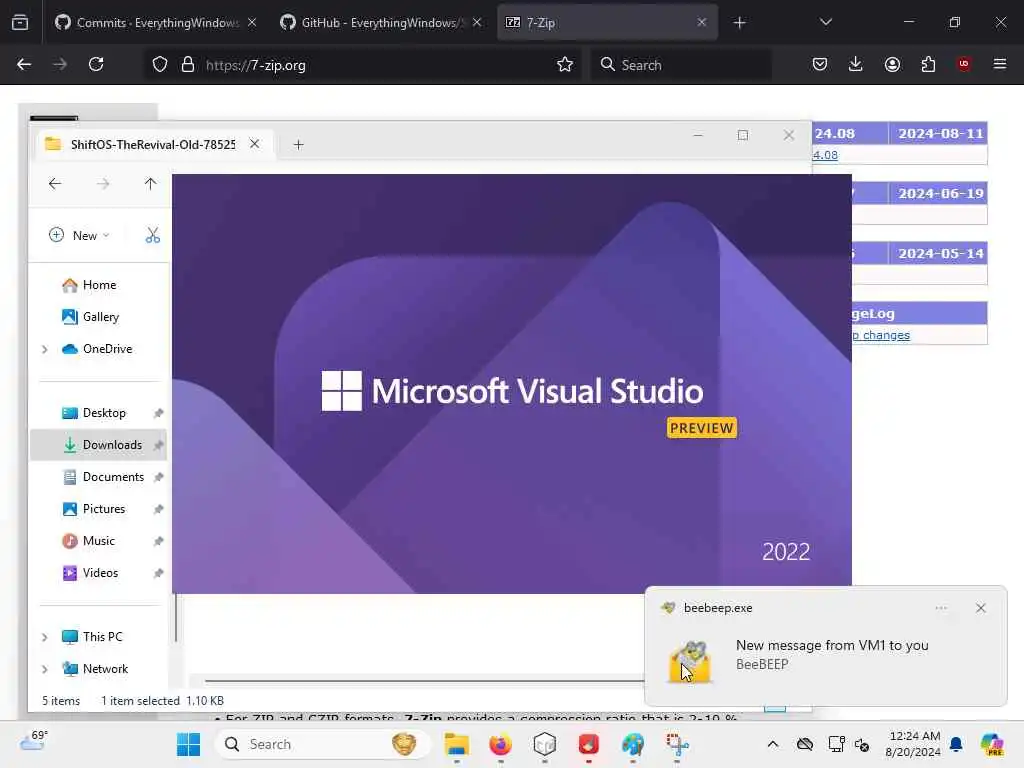The height and width of the screenshot is (768, 1024).
Task: Select Home in Explorer sidebar
Action: pos(99,285)
